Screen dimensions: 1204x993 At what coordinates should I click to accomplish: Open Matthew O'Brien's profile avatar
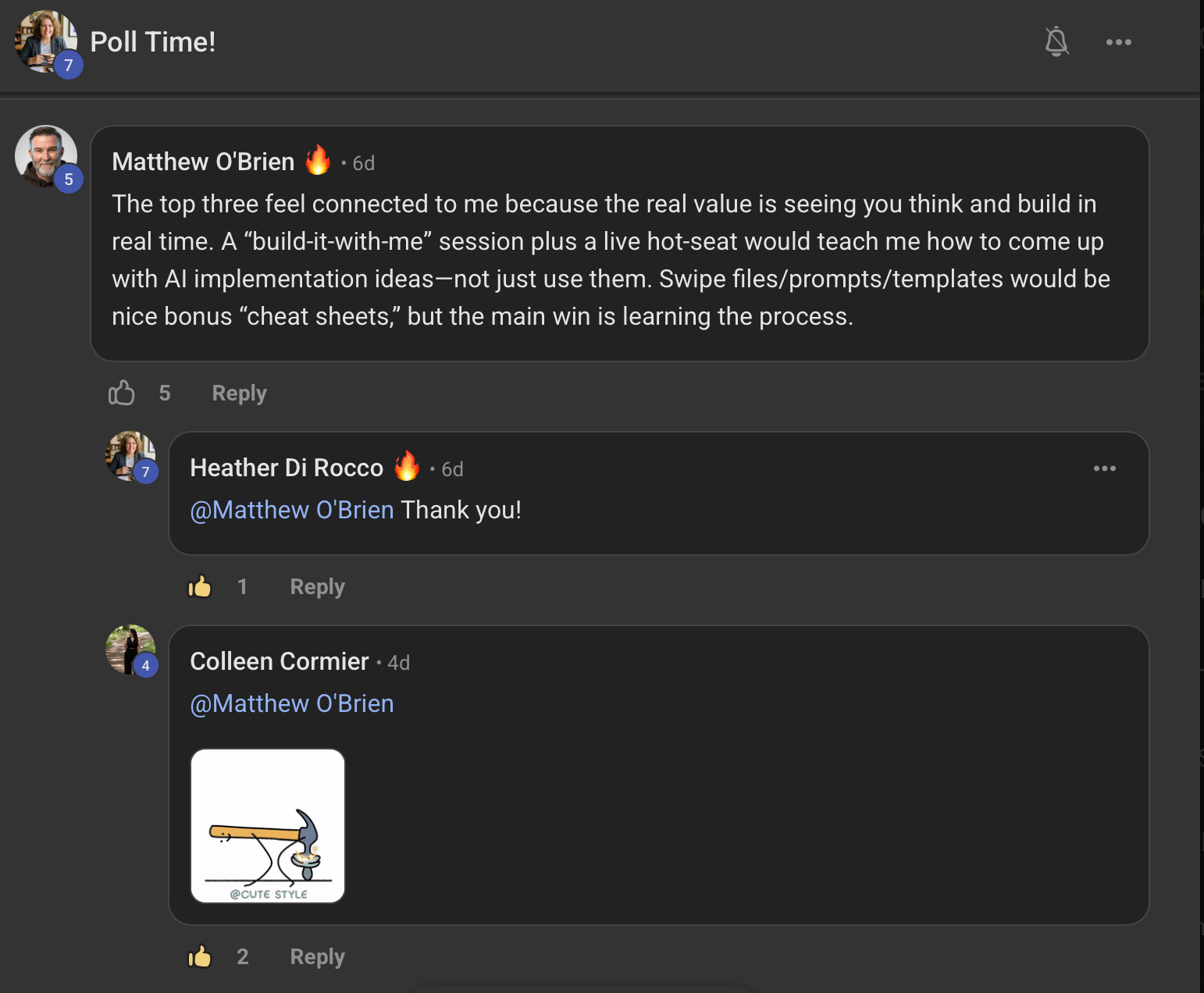tap(46, 156)
